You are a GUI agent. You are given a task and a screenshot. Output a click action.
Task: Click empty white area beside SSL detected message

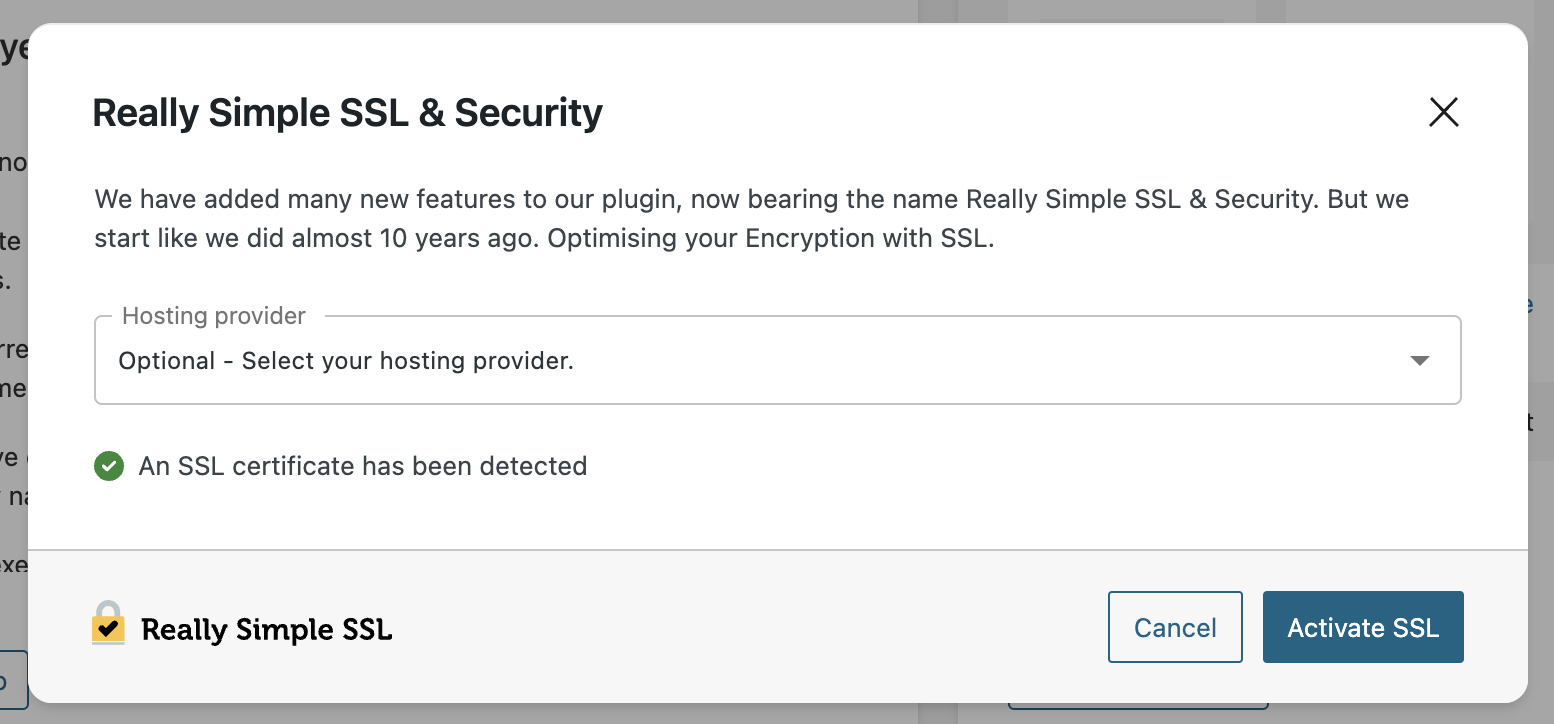(1000, 466)
